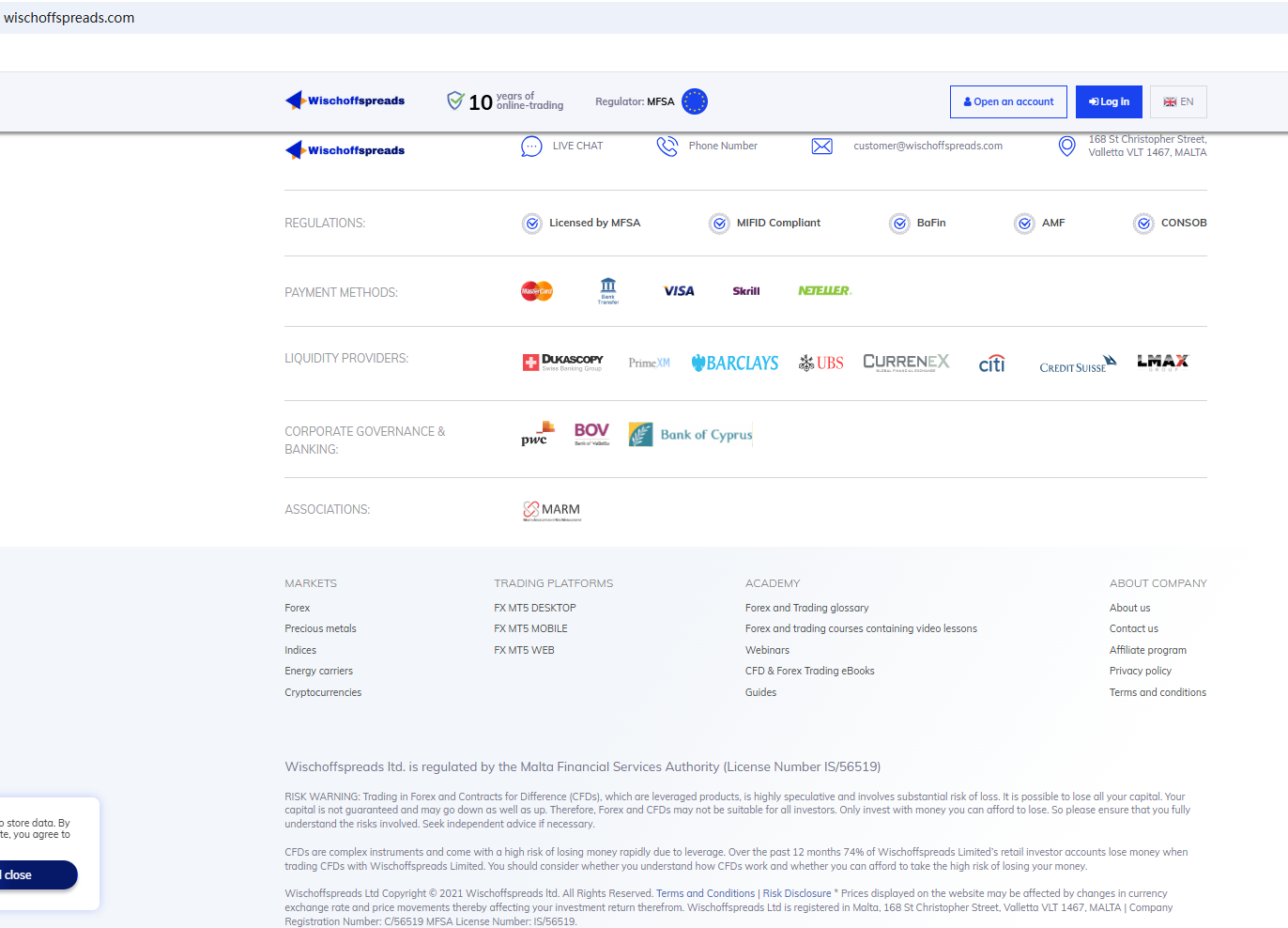Click the Bank Transfer payment icon
The height and width of the screenshot is (928, 1288).
[x=608, y=290]
